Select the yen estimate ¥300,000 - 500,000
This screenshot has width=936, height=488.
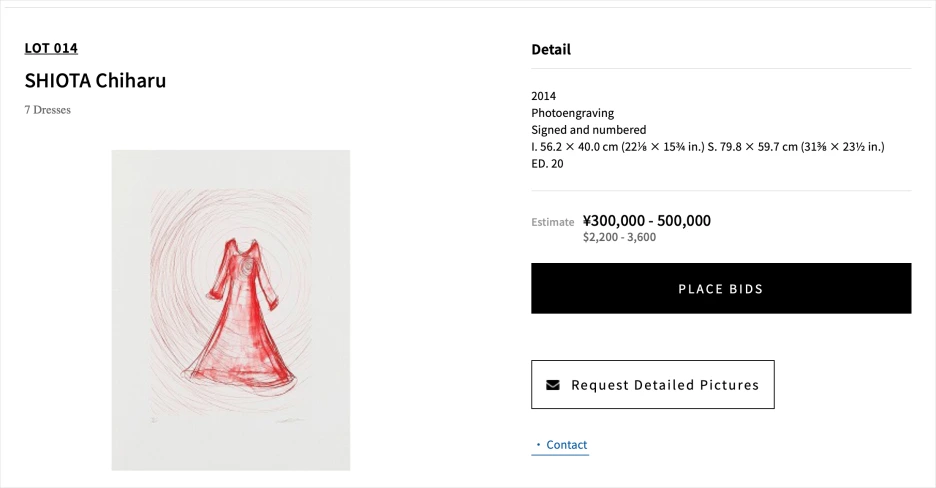tap(646, 221)
